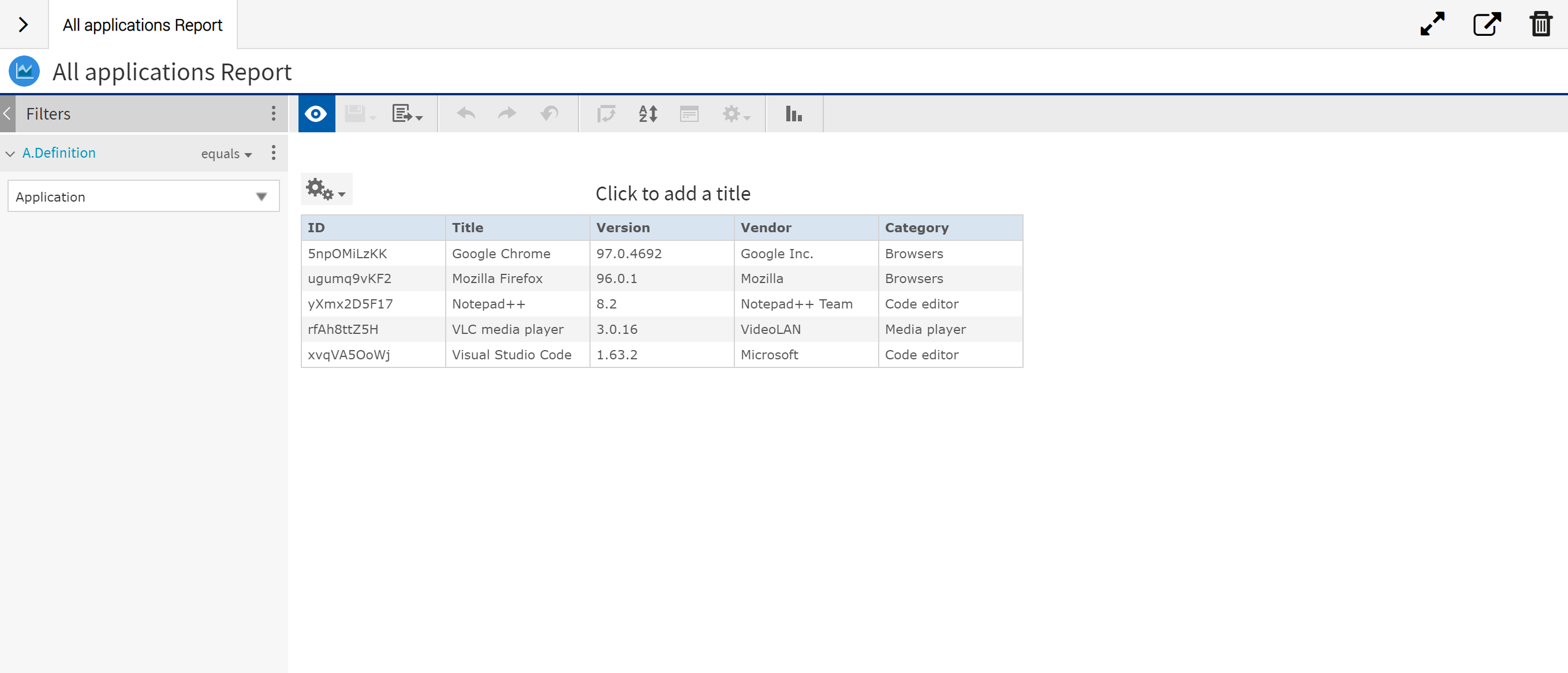The height and width of the screenshot is (673, 1568).
Task: Open A.Definition filter options menu
Action: pos(273,153)
